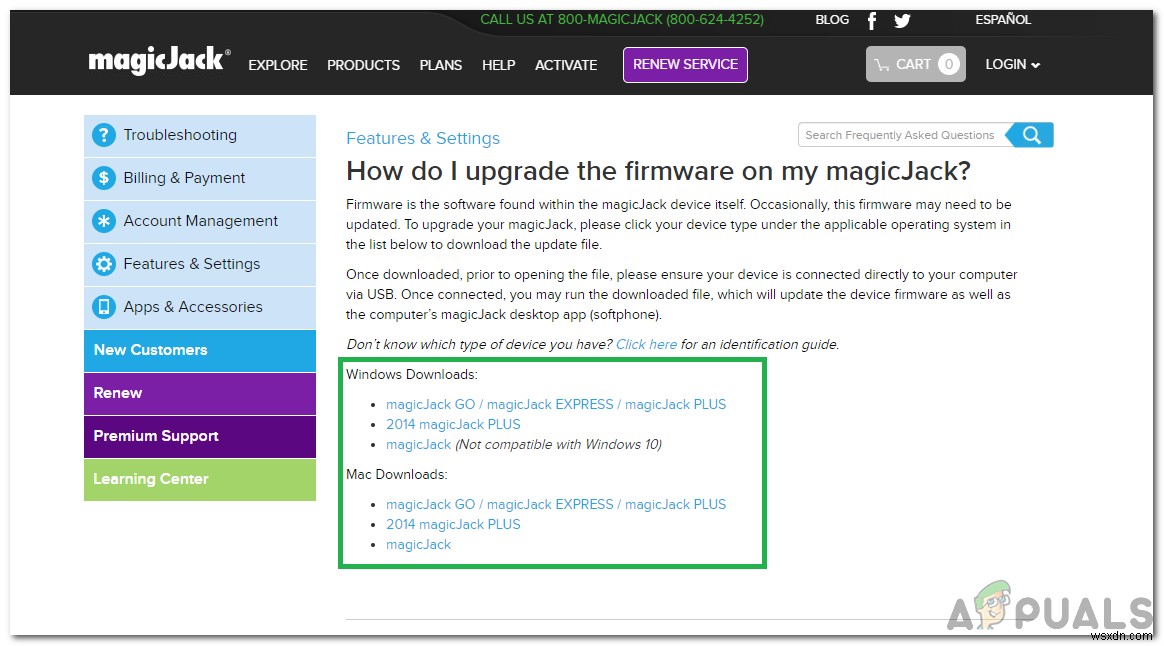The image size is (1164, 646).
Task: Follow the device identification Click here link
Action: [647, 343]
